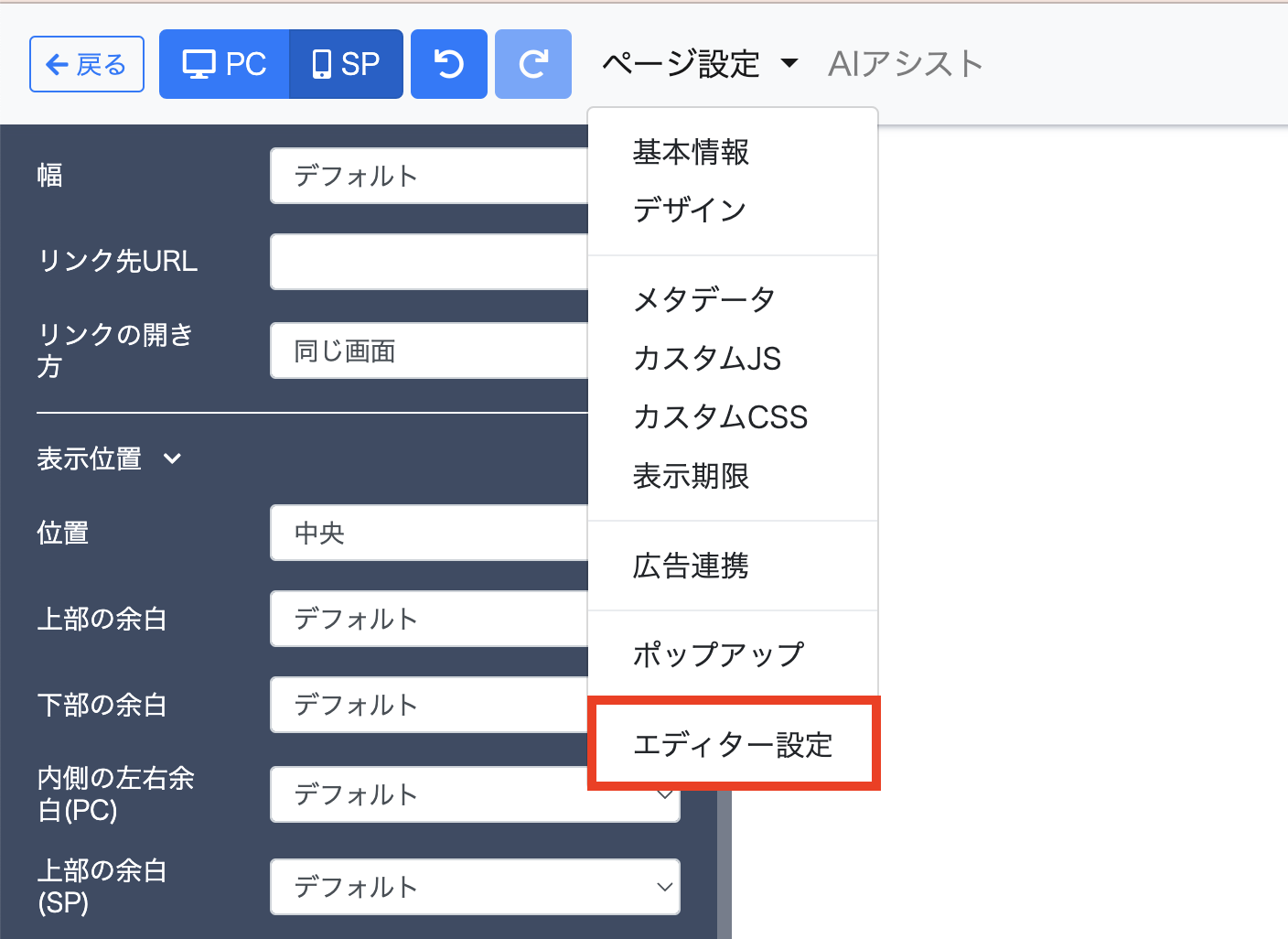The height and width of the screenshot is (939, 1288).
Task: Open the ページ設定 dropdown menu
Action: [x=700, y=64]
